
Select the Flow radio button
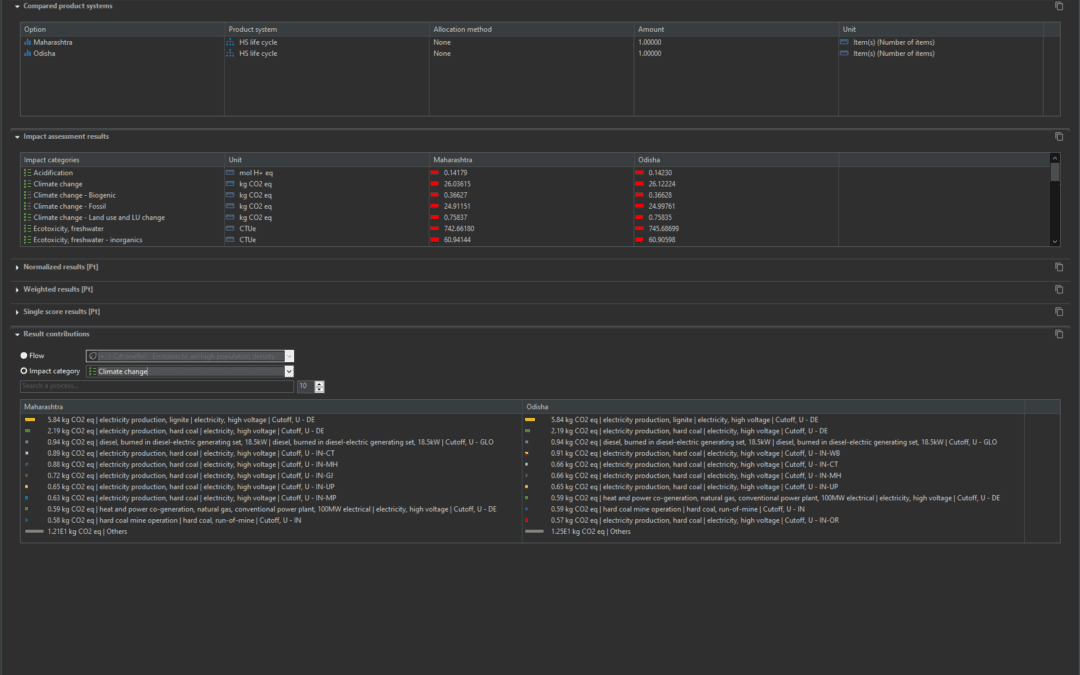(24, 355)
